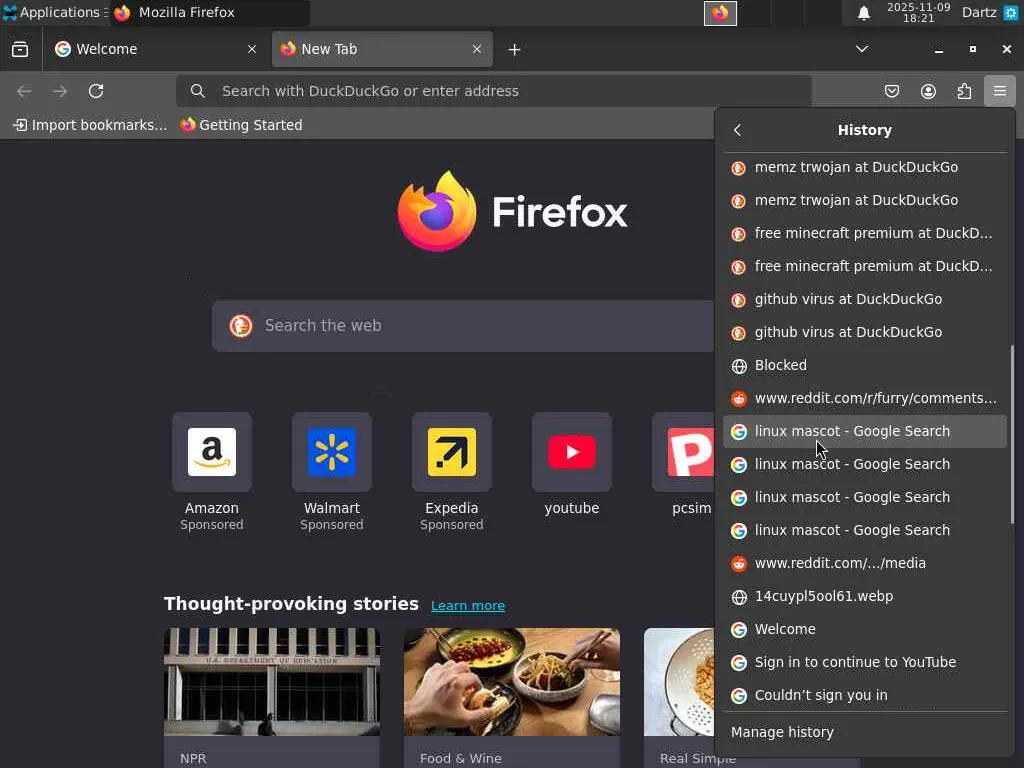Go back from History panel

(738, 130)
